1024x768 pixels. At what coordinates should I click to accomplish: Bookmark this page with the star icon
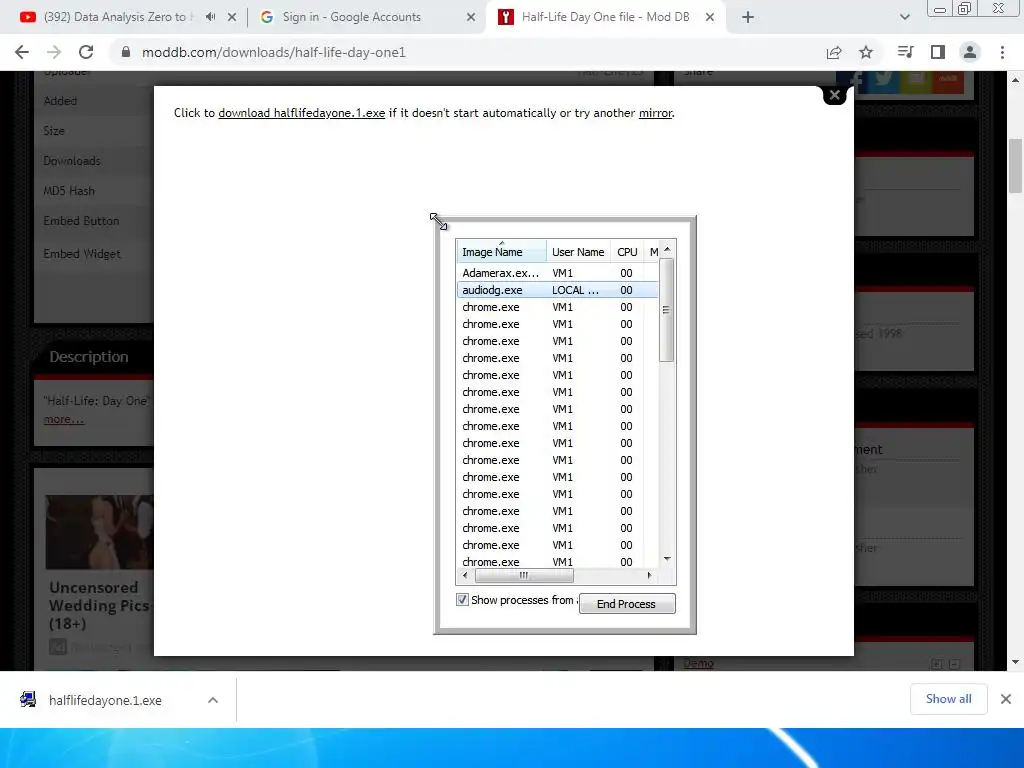tap(866, 52)
